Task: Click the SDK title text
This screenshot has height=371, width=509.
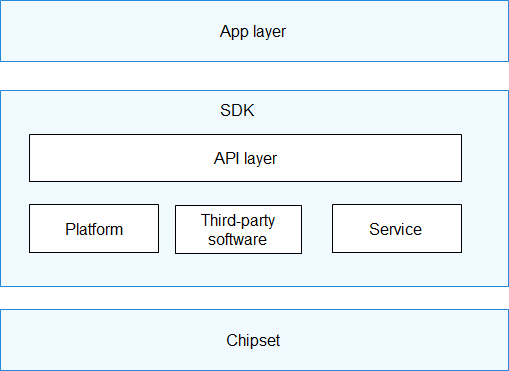Action: pos(237,110)
